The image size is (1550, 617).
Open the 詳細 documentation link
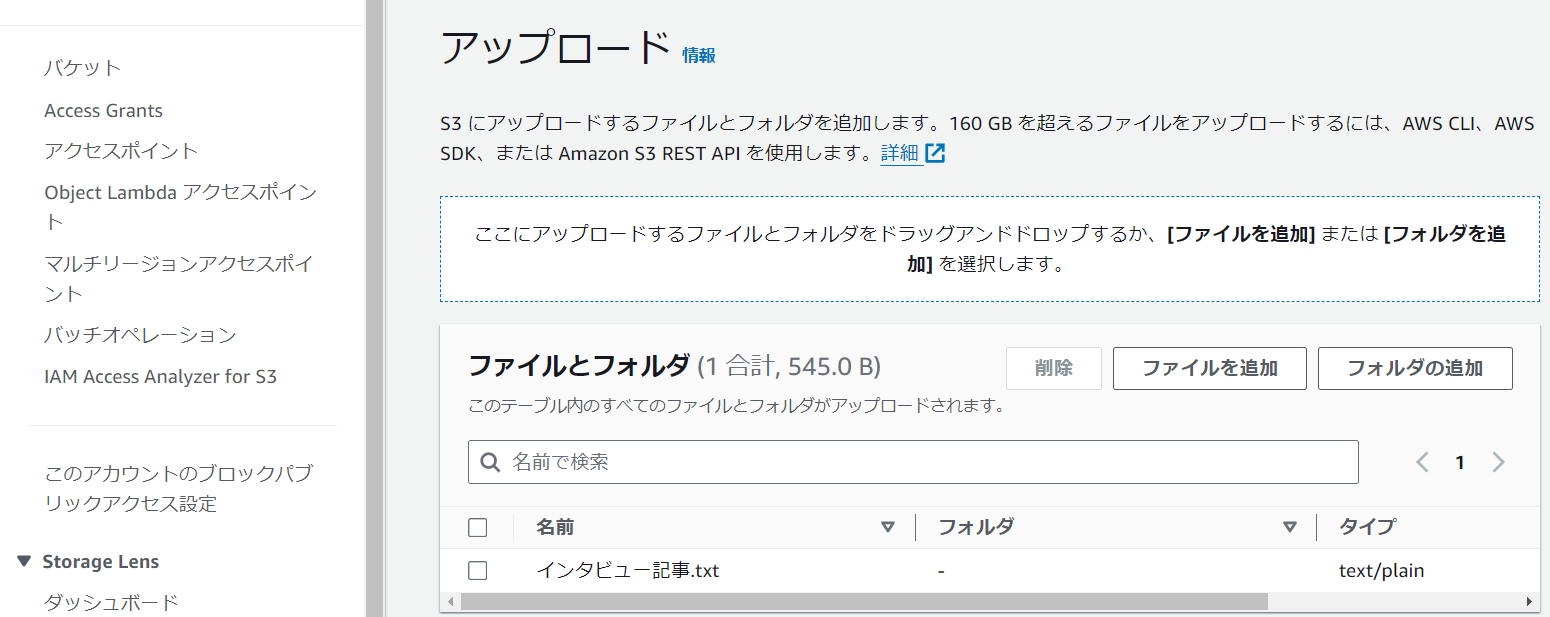900,154
